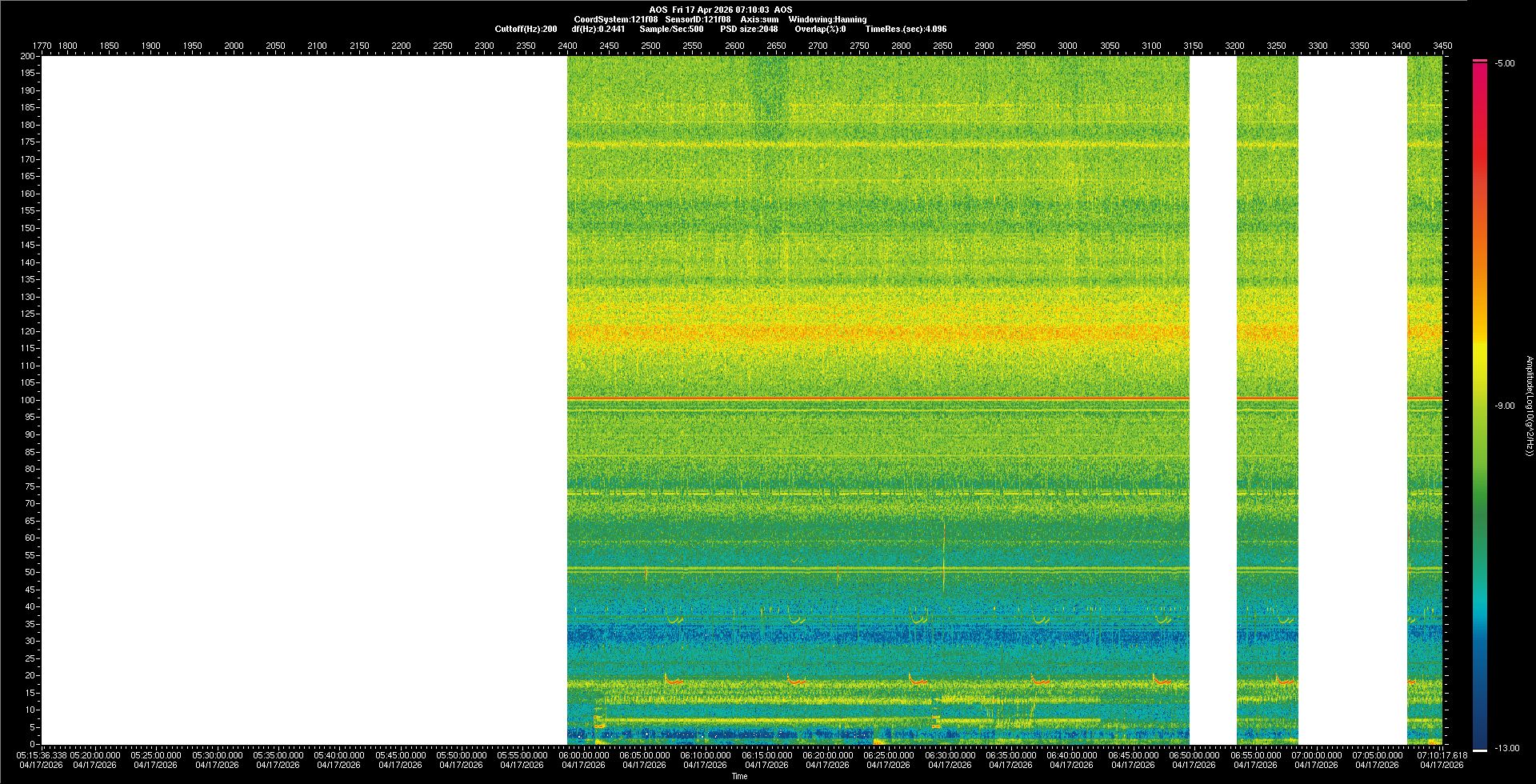Click the 100 Hz frequency axis tick label
Screen dimensions: 1536x784
(x=28, y=400)
